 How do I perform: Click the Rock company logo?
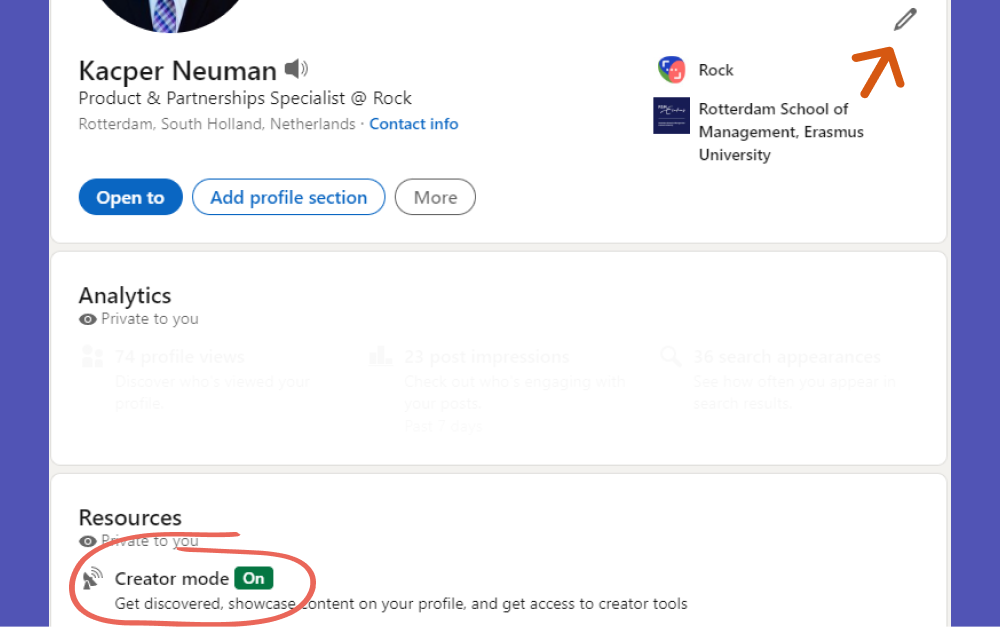click(671, 69)
